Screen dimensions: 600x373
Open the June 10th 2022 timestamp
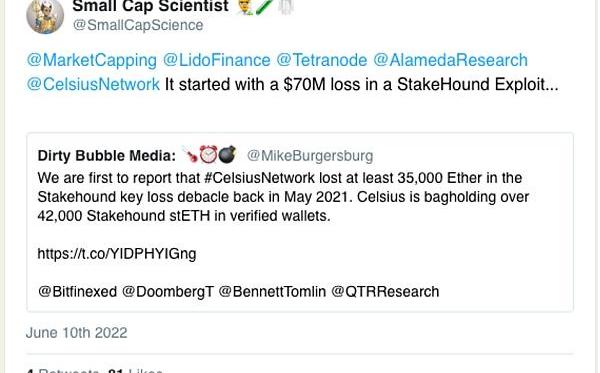[x=77, y=333]
